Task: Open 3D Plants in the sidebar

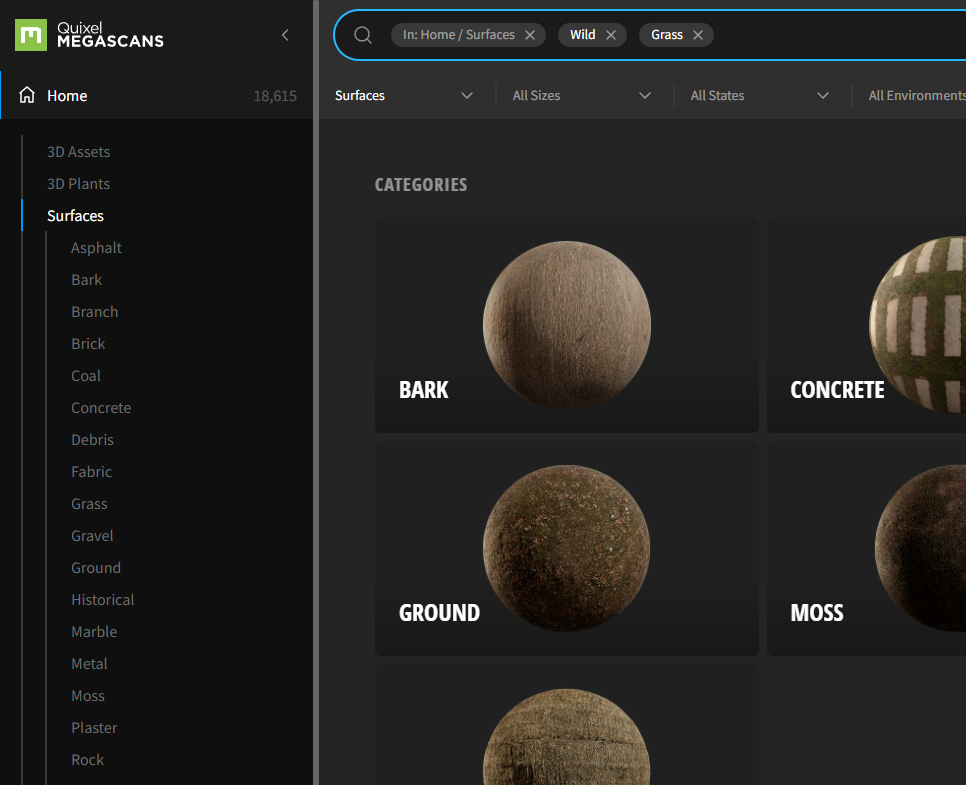Action: pos(78,184)
